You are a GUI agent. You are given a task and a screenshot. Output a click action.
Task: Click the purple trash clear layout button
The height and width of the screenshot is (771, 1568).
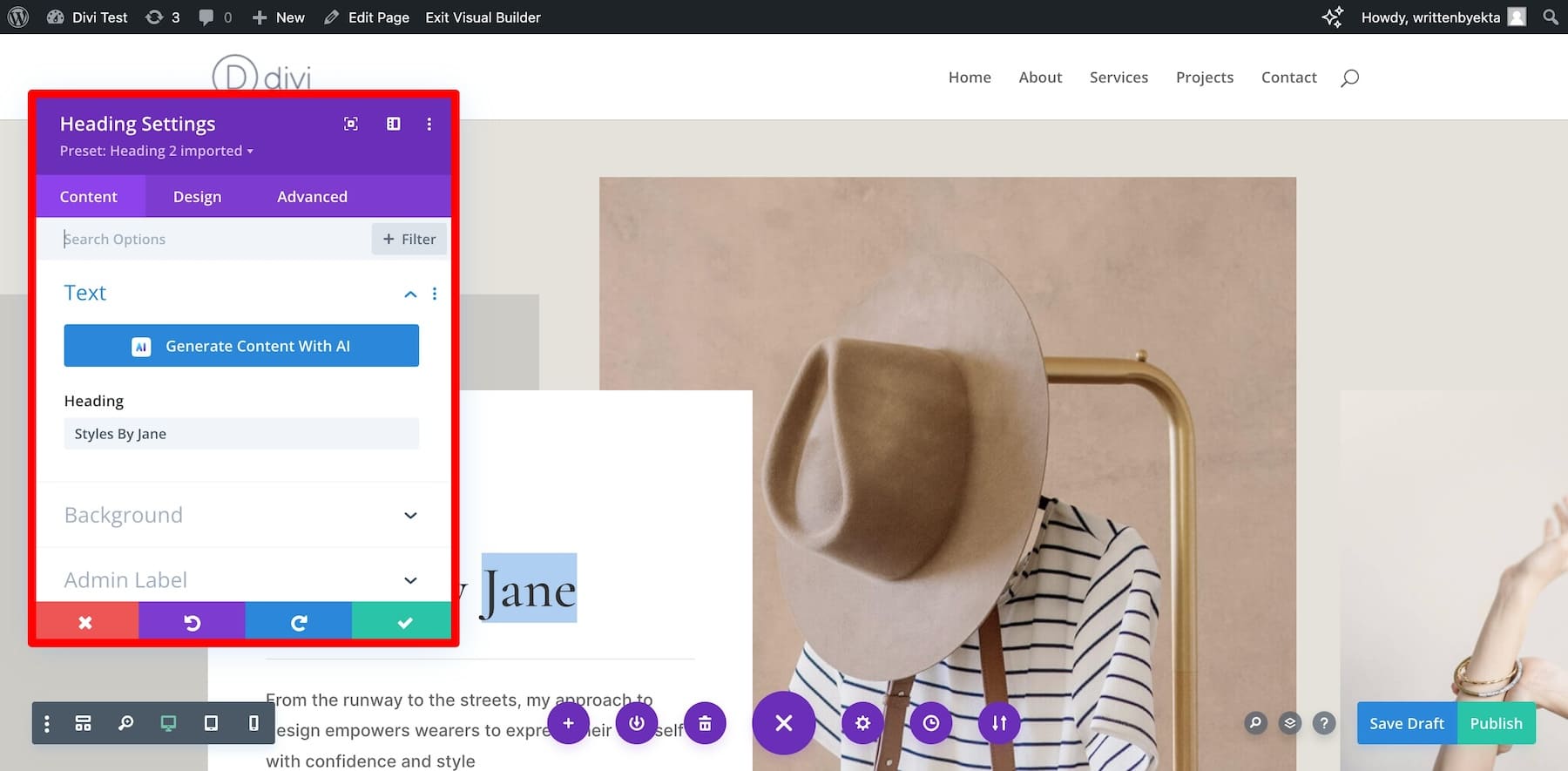[x=705, y=723]
